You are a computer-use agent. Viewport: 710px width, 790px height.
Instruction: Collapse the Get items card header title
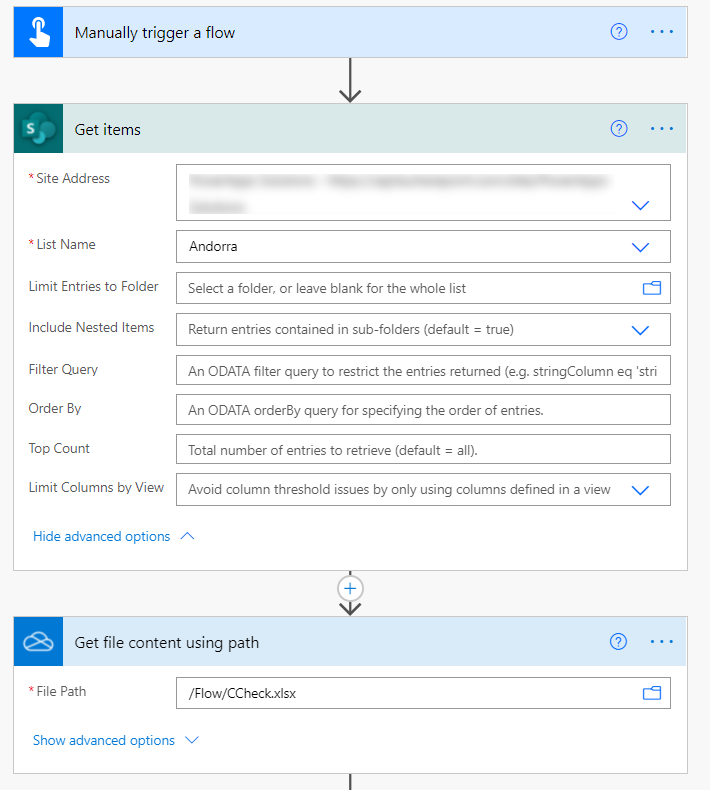pos(107,129)
